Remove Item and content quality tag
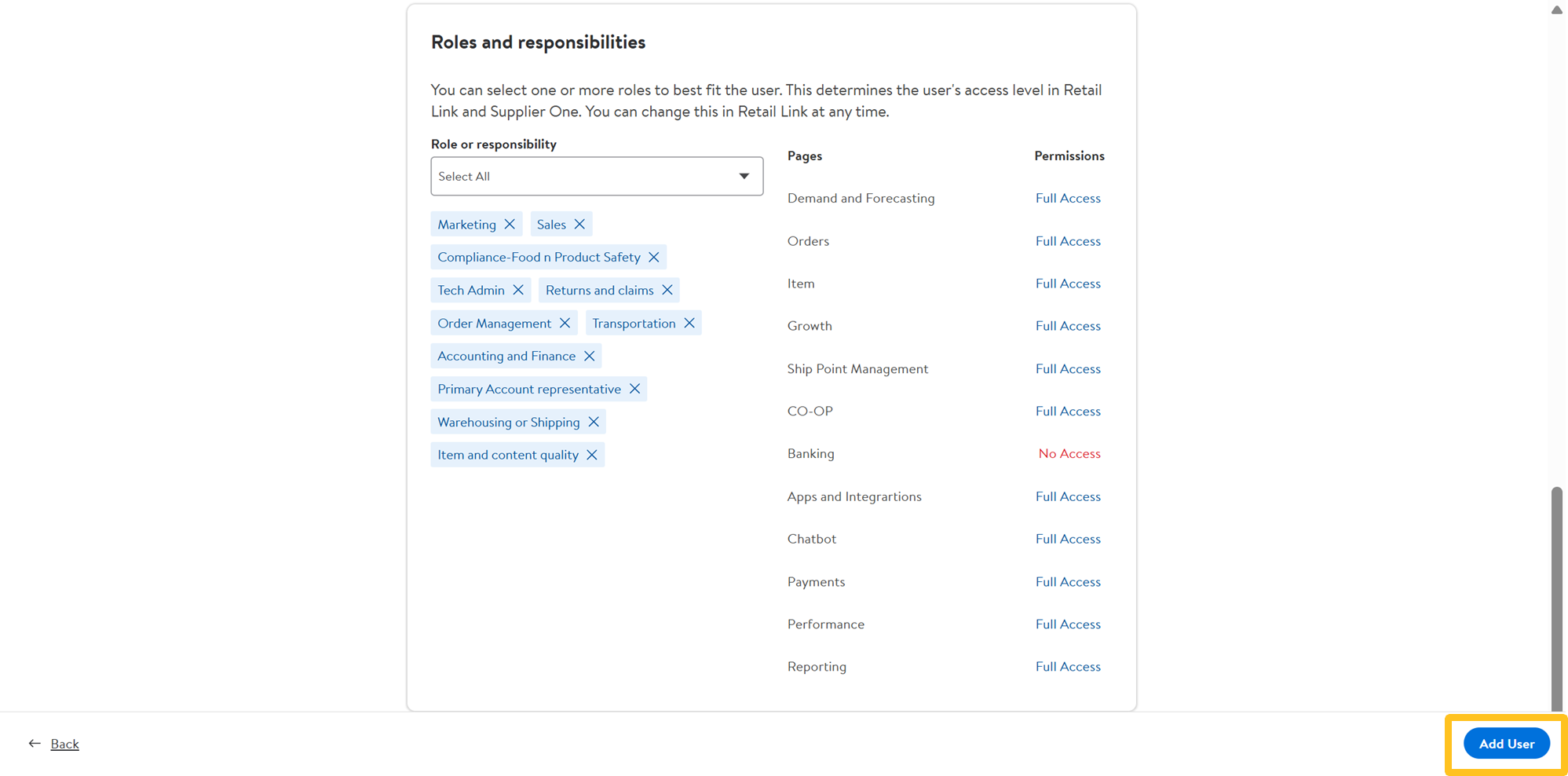The width and height of the screenshot is (1568, 776). tap(592, 456)
